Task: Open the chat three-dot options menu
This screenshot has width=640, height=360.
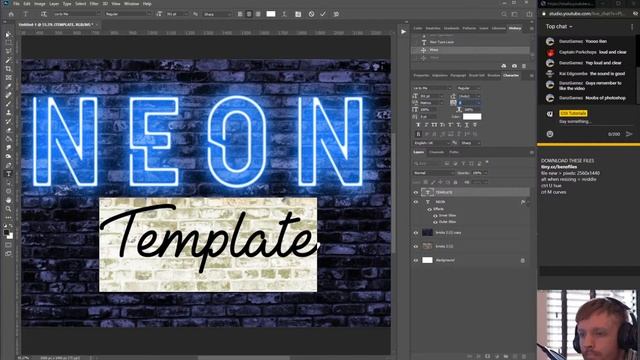Action: 632,27
